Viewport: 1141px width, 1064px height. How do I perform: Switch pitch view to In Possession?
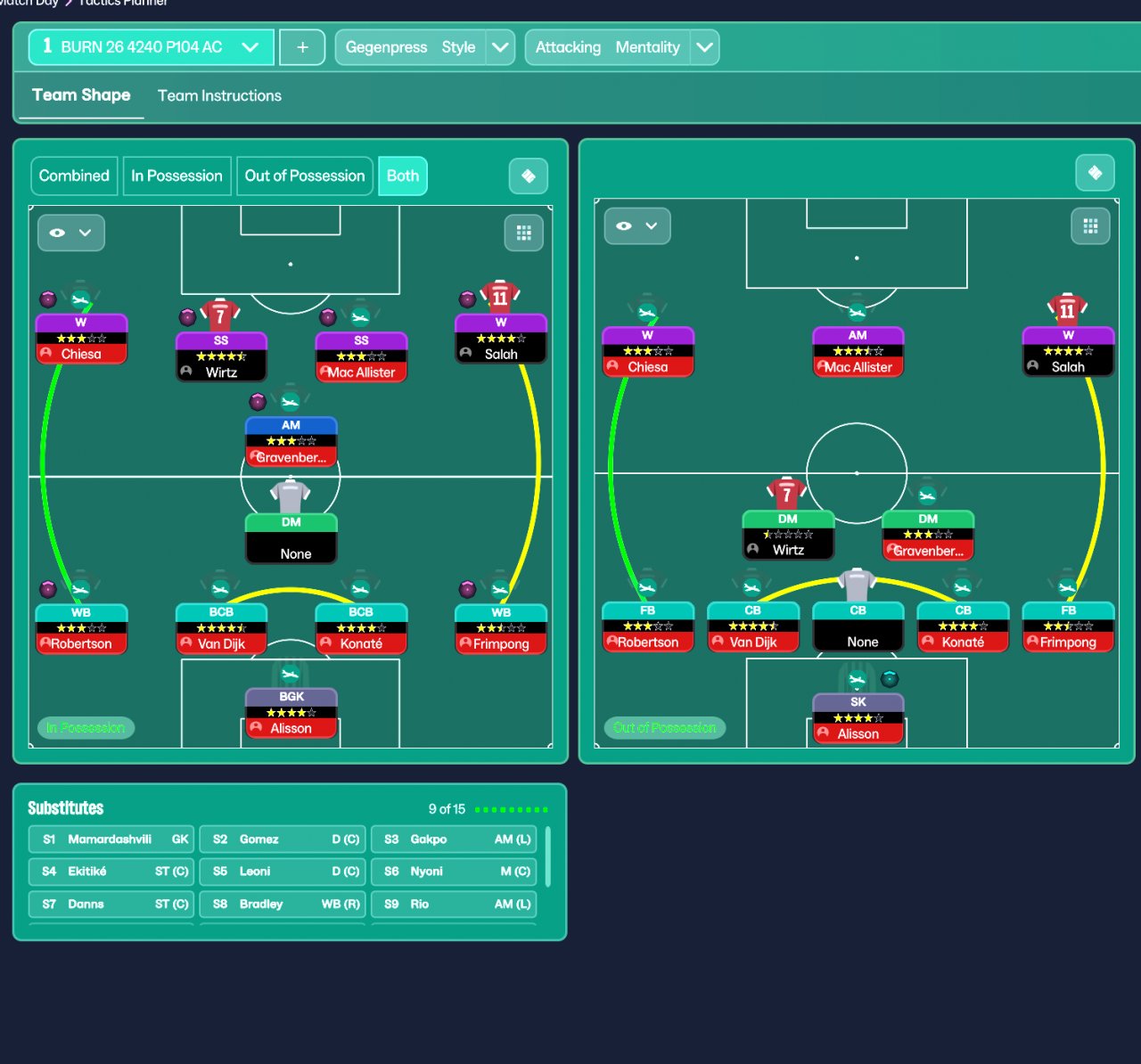(176, 176)
